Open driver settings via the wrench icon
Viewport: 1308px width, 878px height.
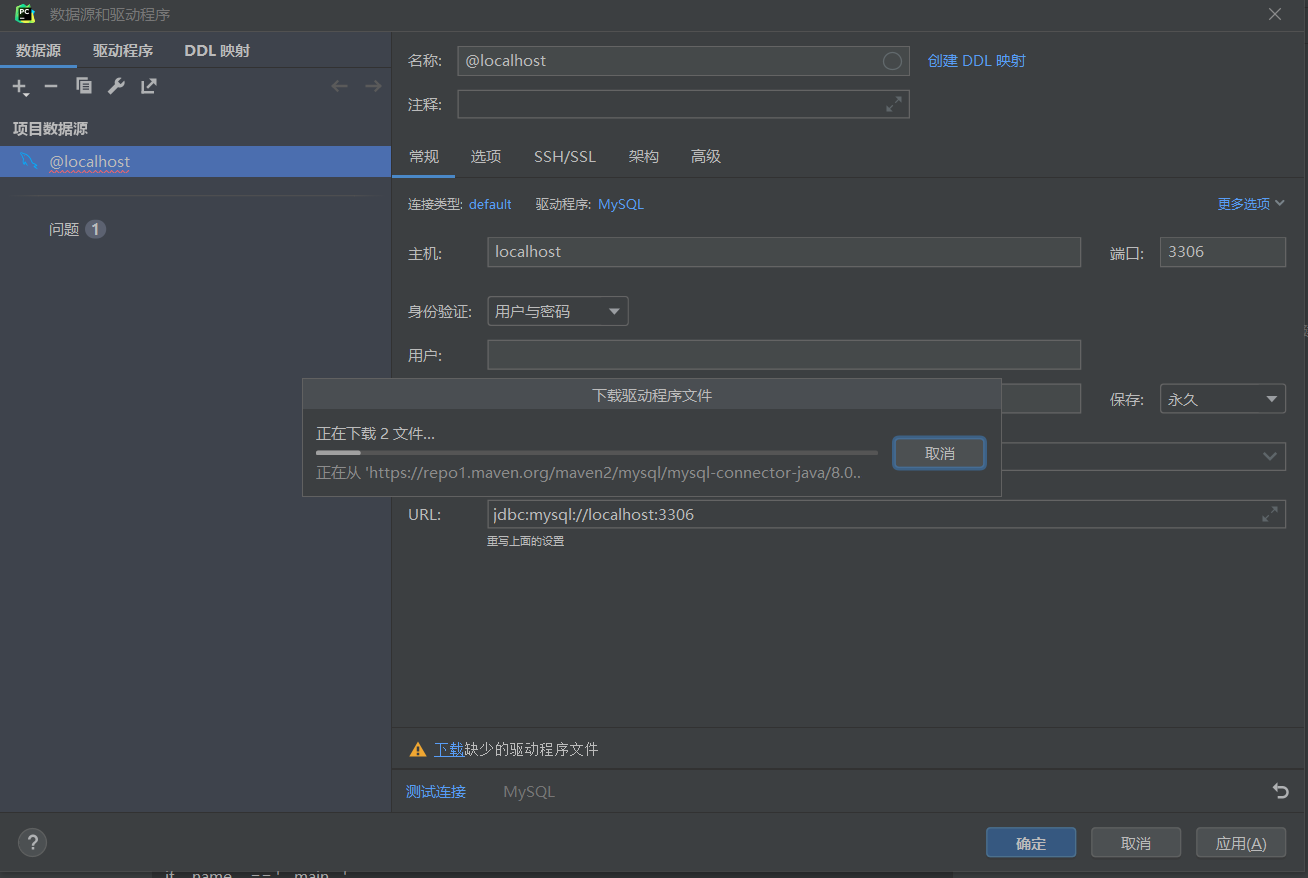(x=116, y=86)
